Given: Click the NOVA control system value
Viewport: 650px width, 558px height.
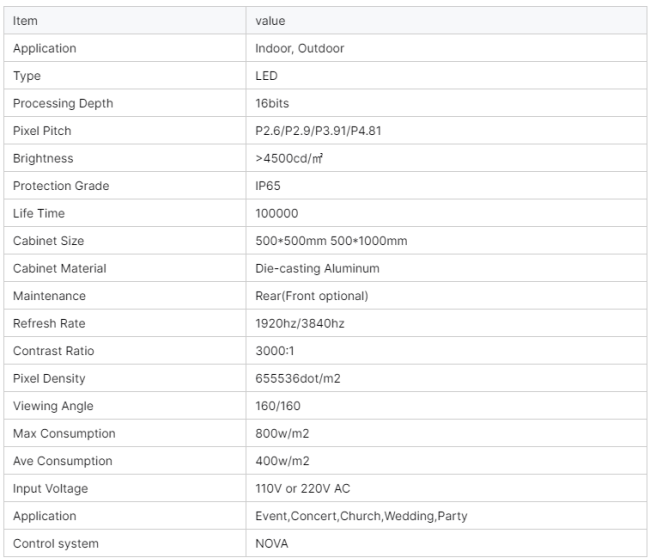Looking at the screenshot, I should [272, 543].
